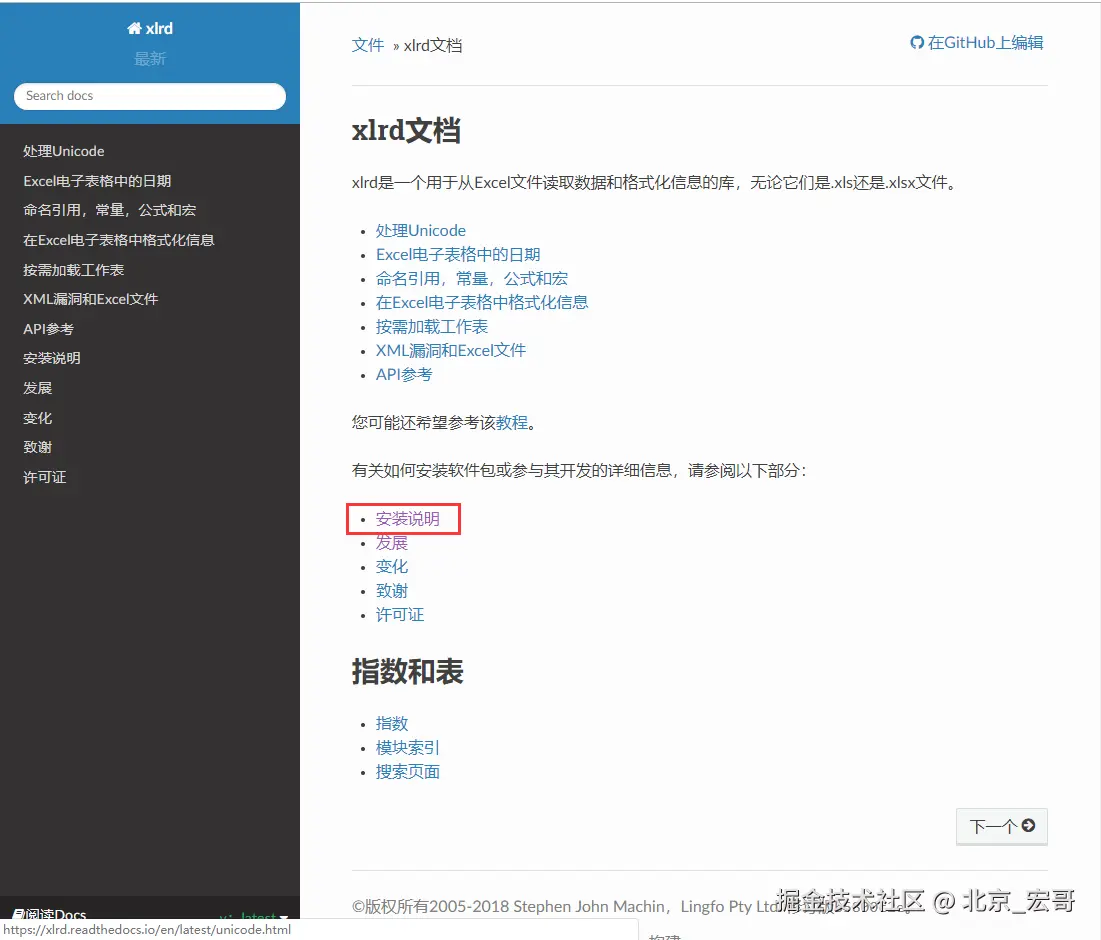Click the 下一个 next page button

tap(1002, 826)
